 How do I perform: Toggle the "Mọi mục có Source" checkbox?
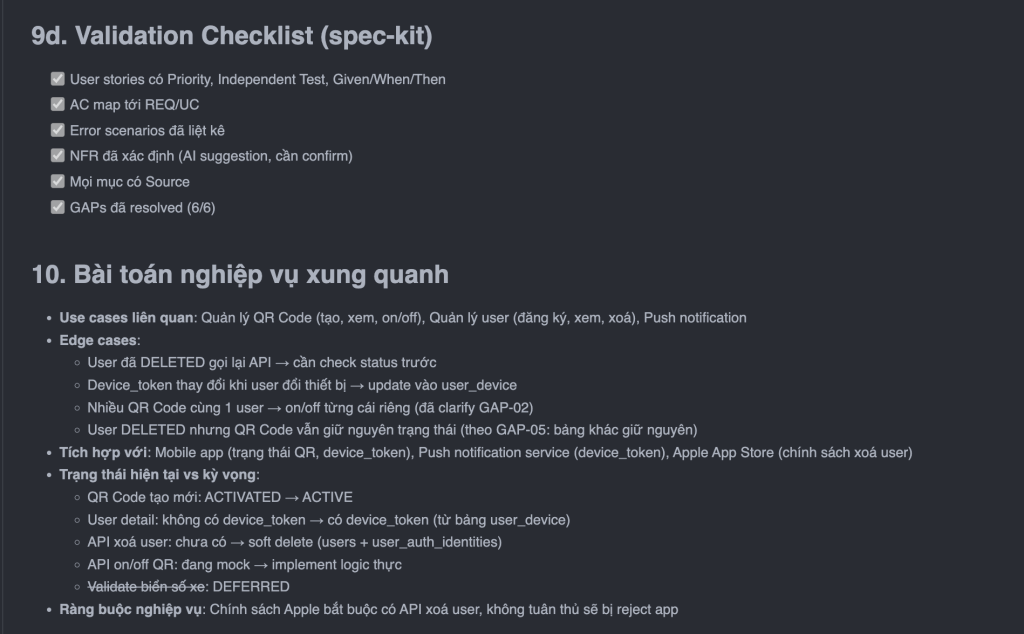coord(57,182)
